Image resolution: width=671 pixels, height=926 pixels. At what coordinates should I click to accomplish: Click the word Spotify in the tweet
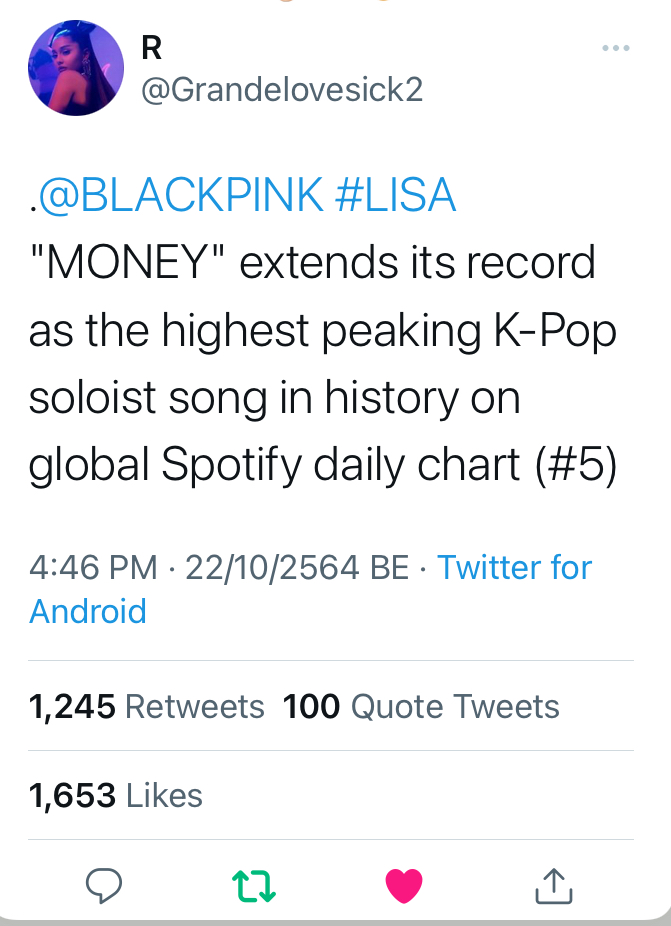(x=223, y=464)
